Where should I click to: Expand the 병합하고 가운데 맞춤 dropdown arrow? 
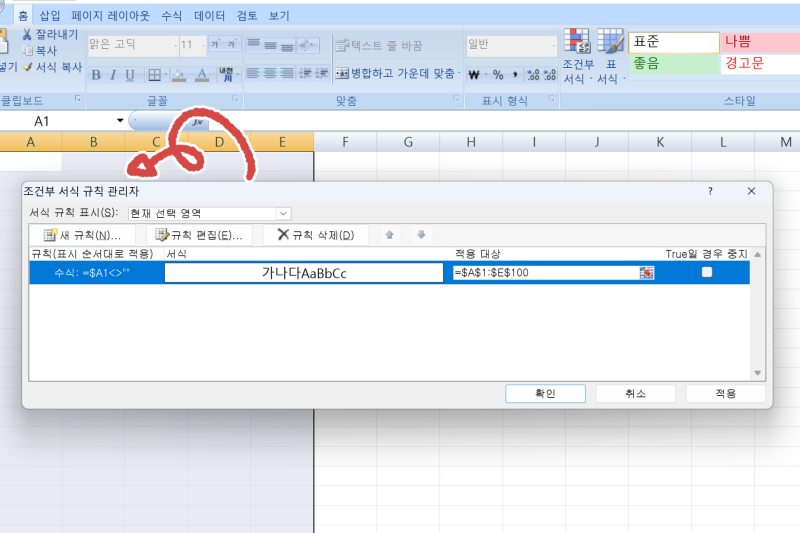(459, 74)
